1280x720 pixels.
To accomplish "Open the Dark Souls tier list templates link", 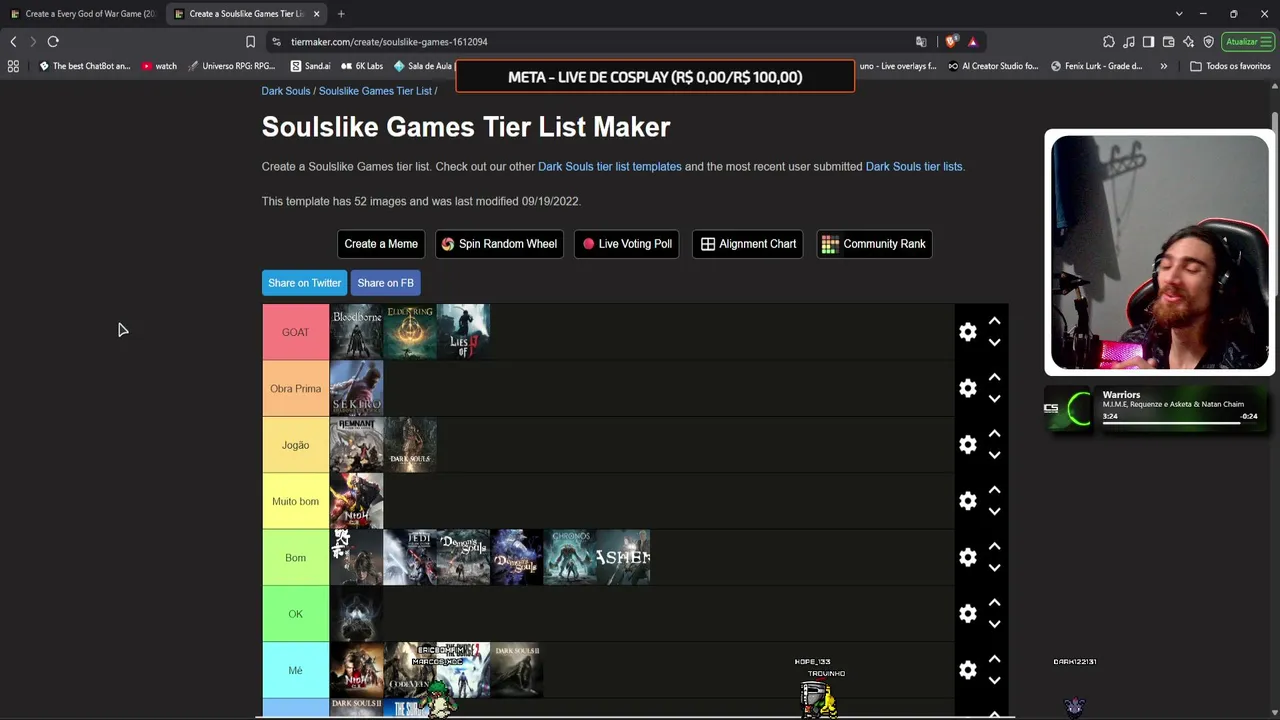I will (610, 167).
